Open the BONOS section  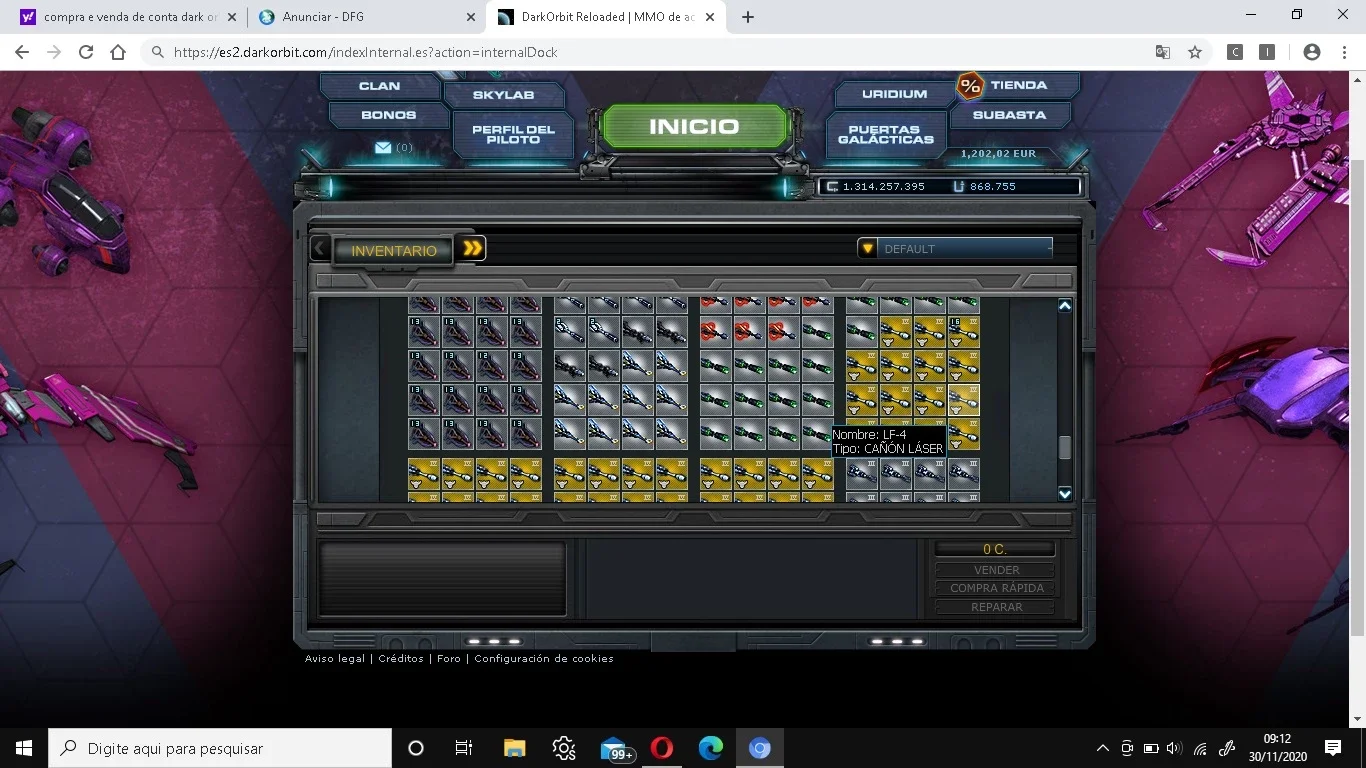pos(388,115)
